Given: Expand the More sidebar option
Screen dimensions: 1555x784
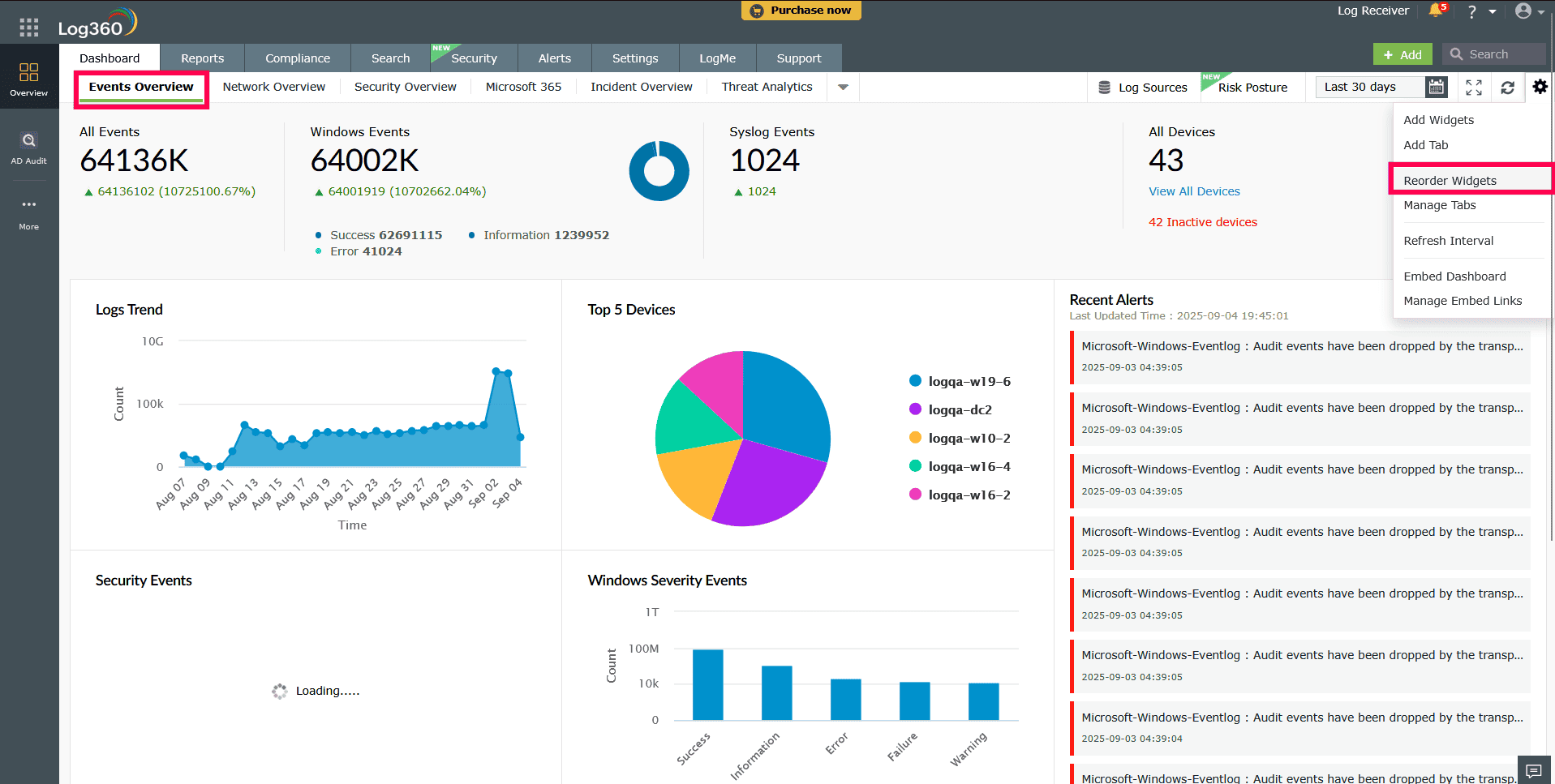Looking at the screenshot, I should 28,213.
